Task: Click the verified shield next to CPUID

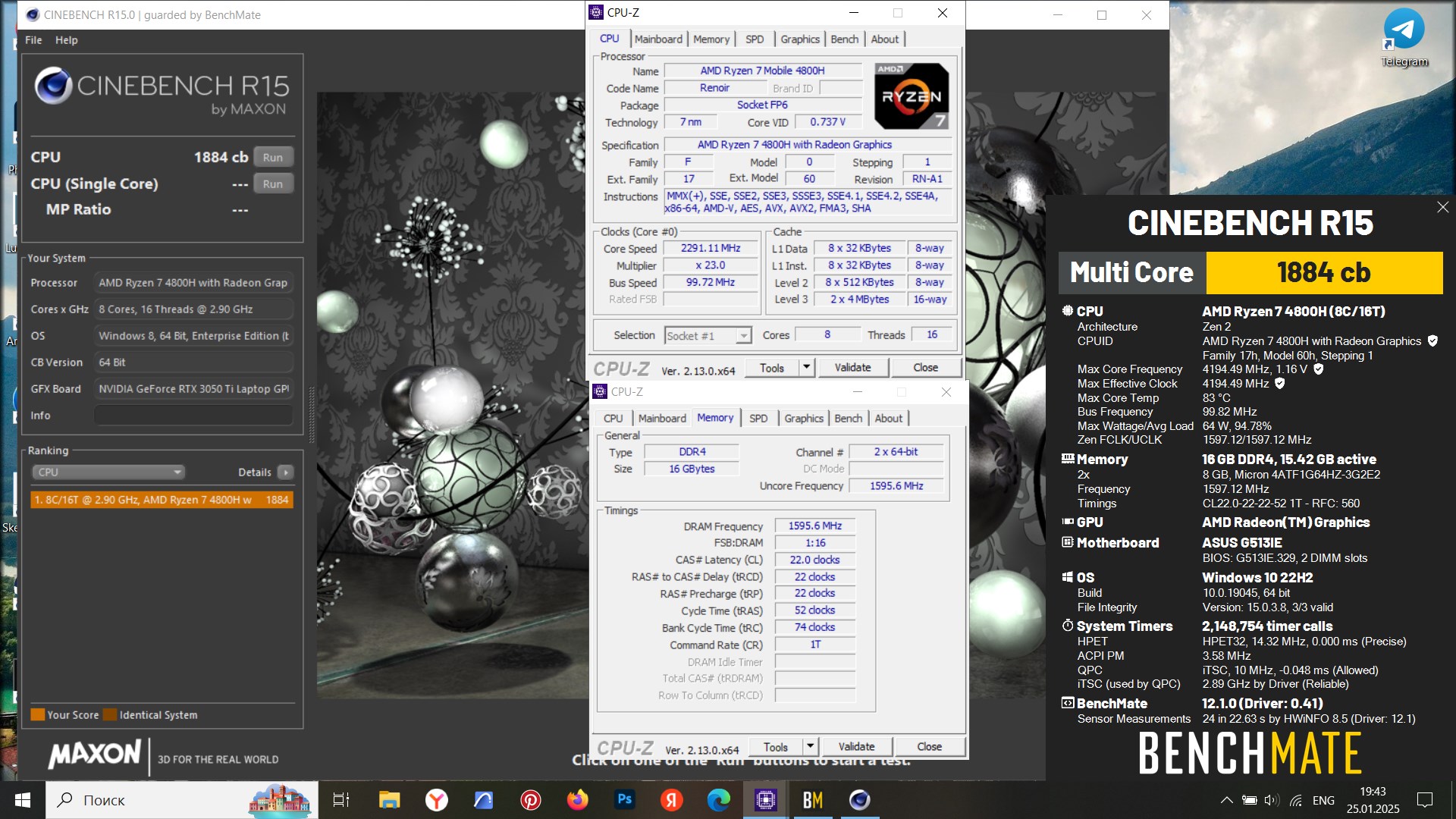Action: [x=1432, y=341]
